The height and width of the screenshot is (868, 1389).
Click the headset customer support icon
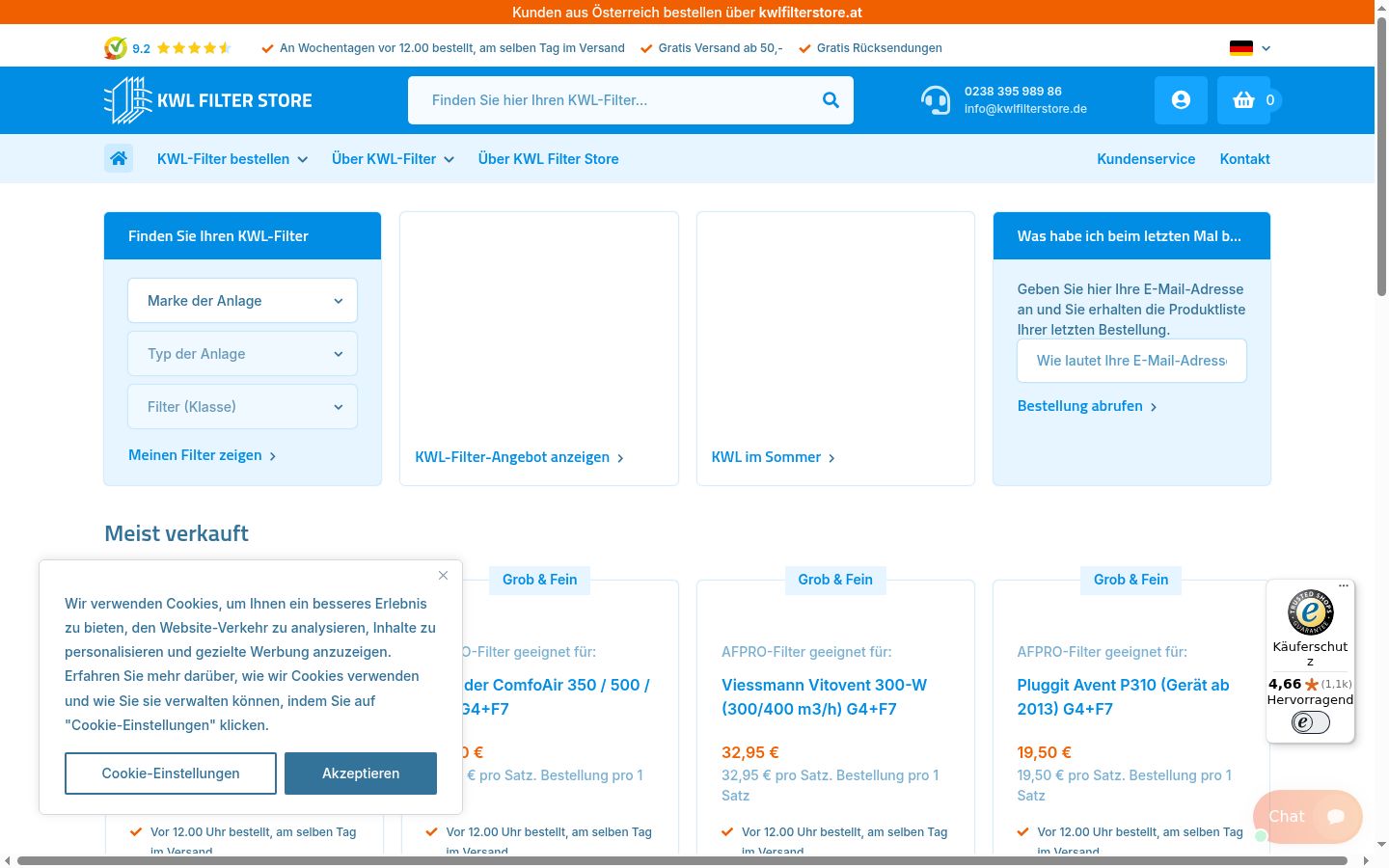click(x=936, y=100)
